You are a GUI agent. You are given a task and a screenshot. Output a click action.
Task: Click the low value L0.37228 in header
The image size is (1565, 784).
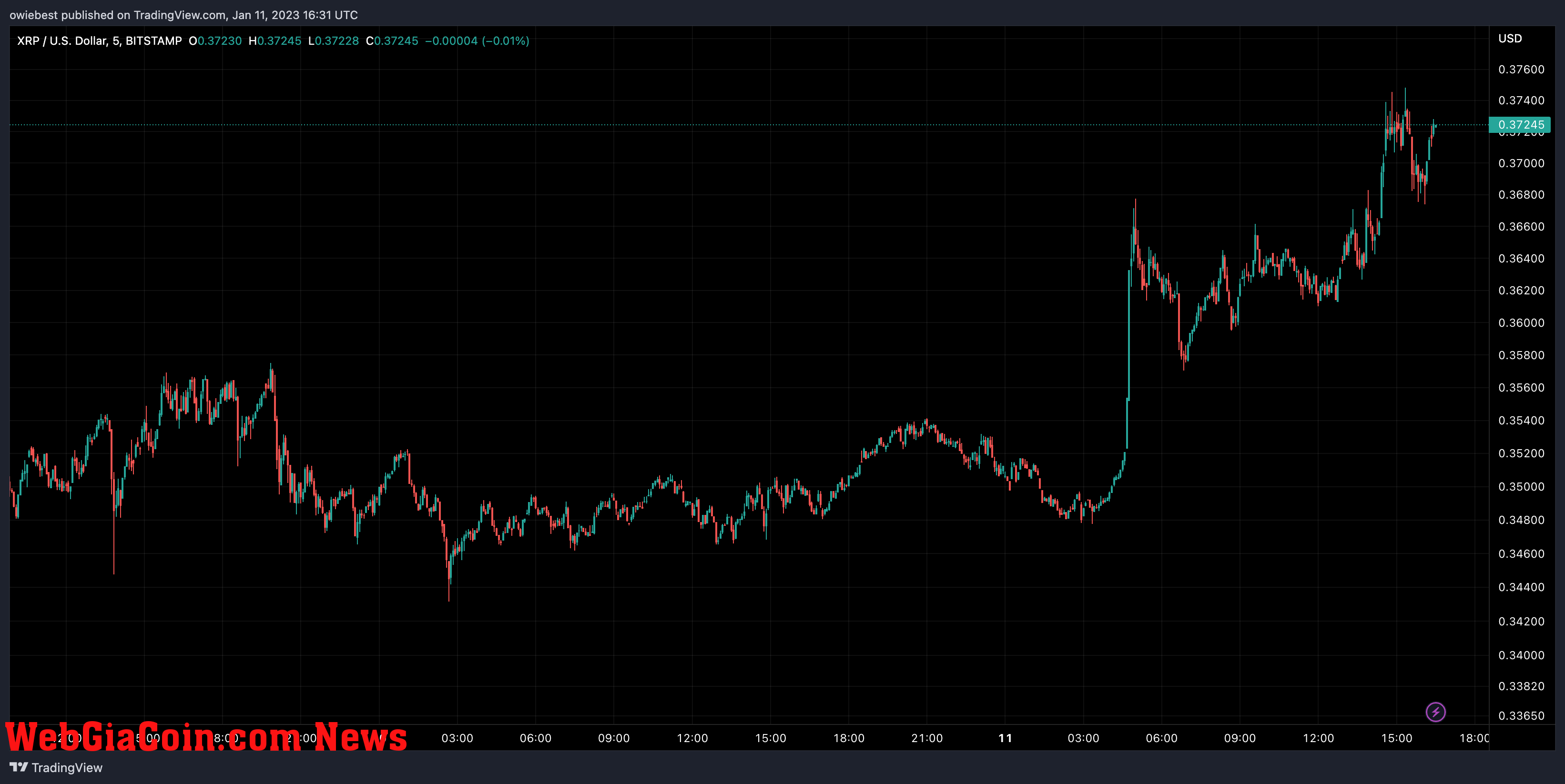tap(334, 40)
